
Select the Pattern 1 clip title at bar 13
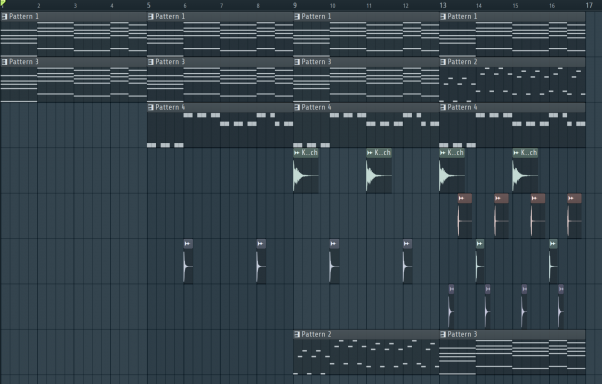[462, 17]
